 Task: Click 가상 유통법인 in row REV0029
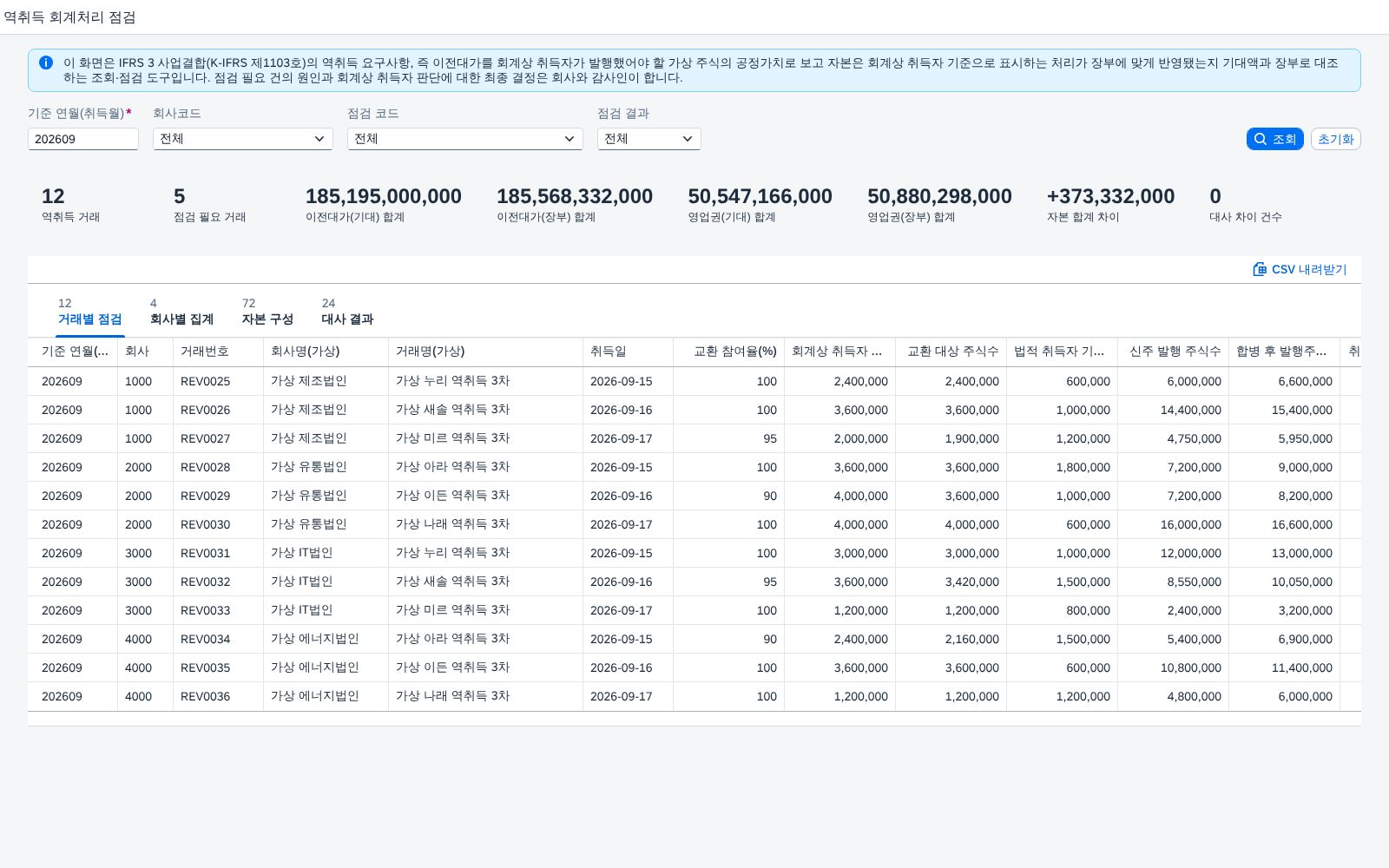[308, 496]
